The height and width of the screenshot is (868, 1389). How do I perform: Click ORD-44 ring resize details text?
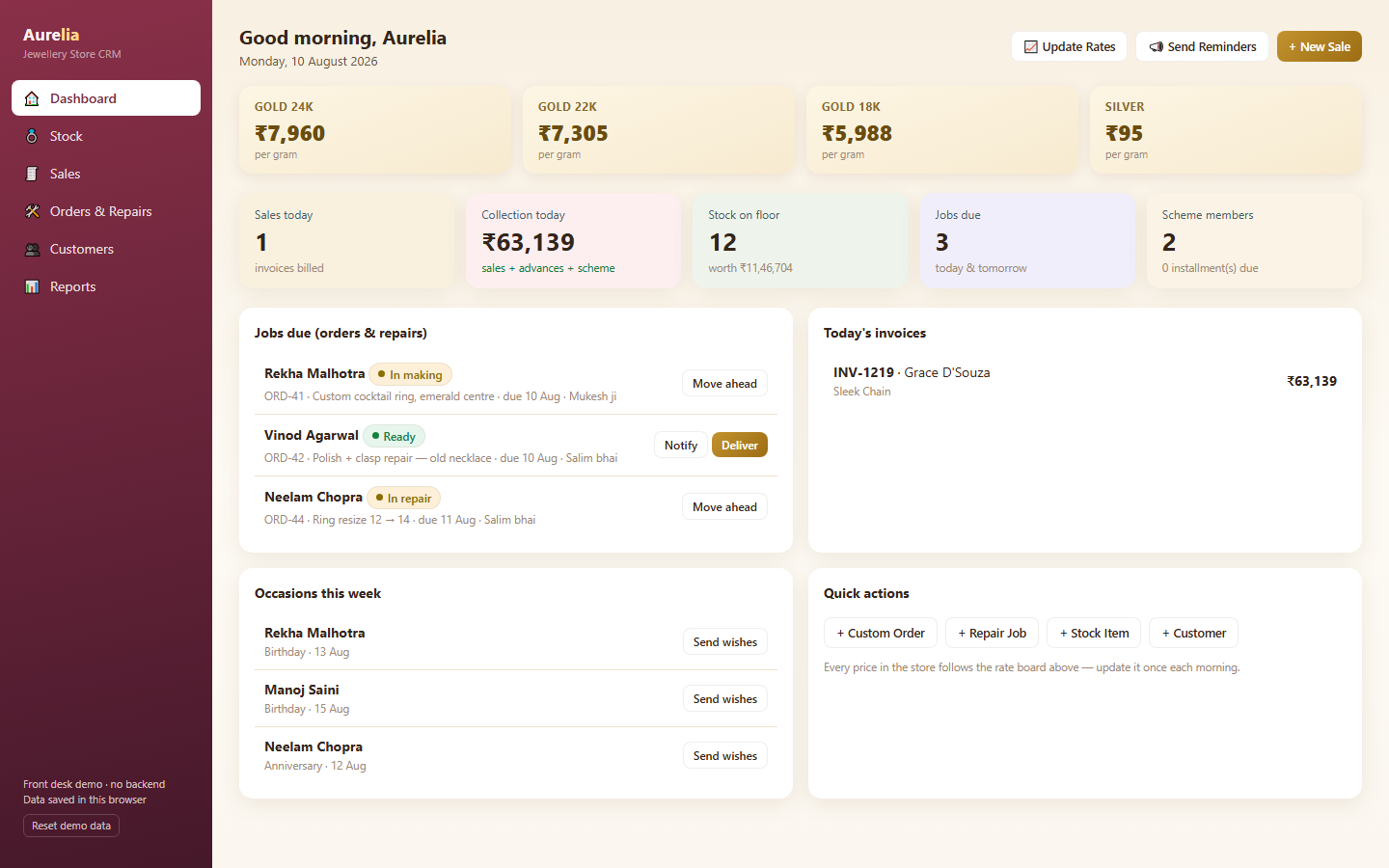pyautogui.click(x=399, y=520)
